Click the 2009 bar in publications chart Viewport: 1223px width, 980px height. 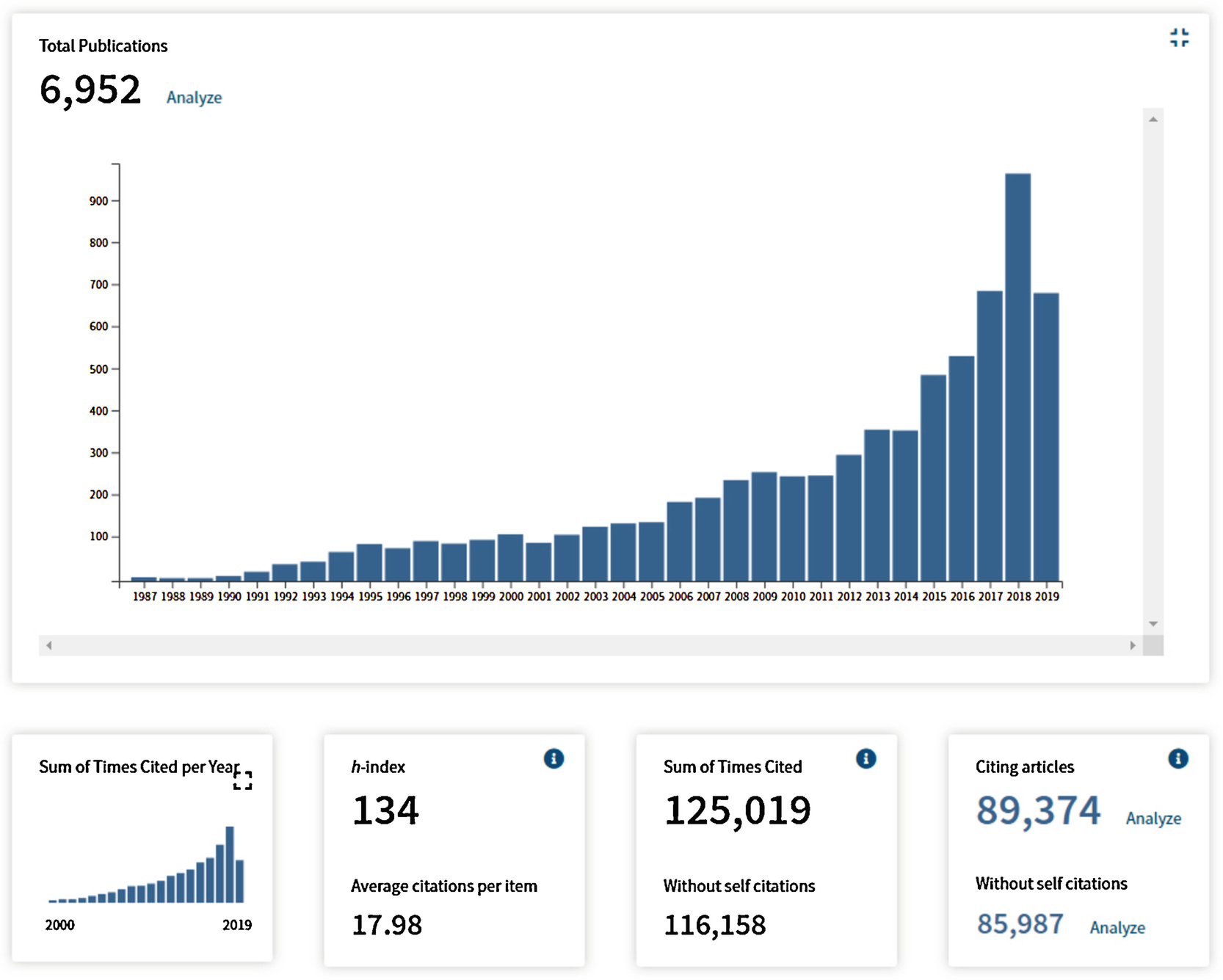point(764,526)
